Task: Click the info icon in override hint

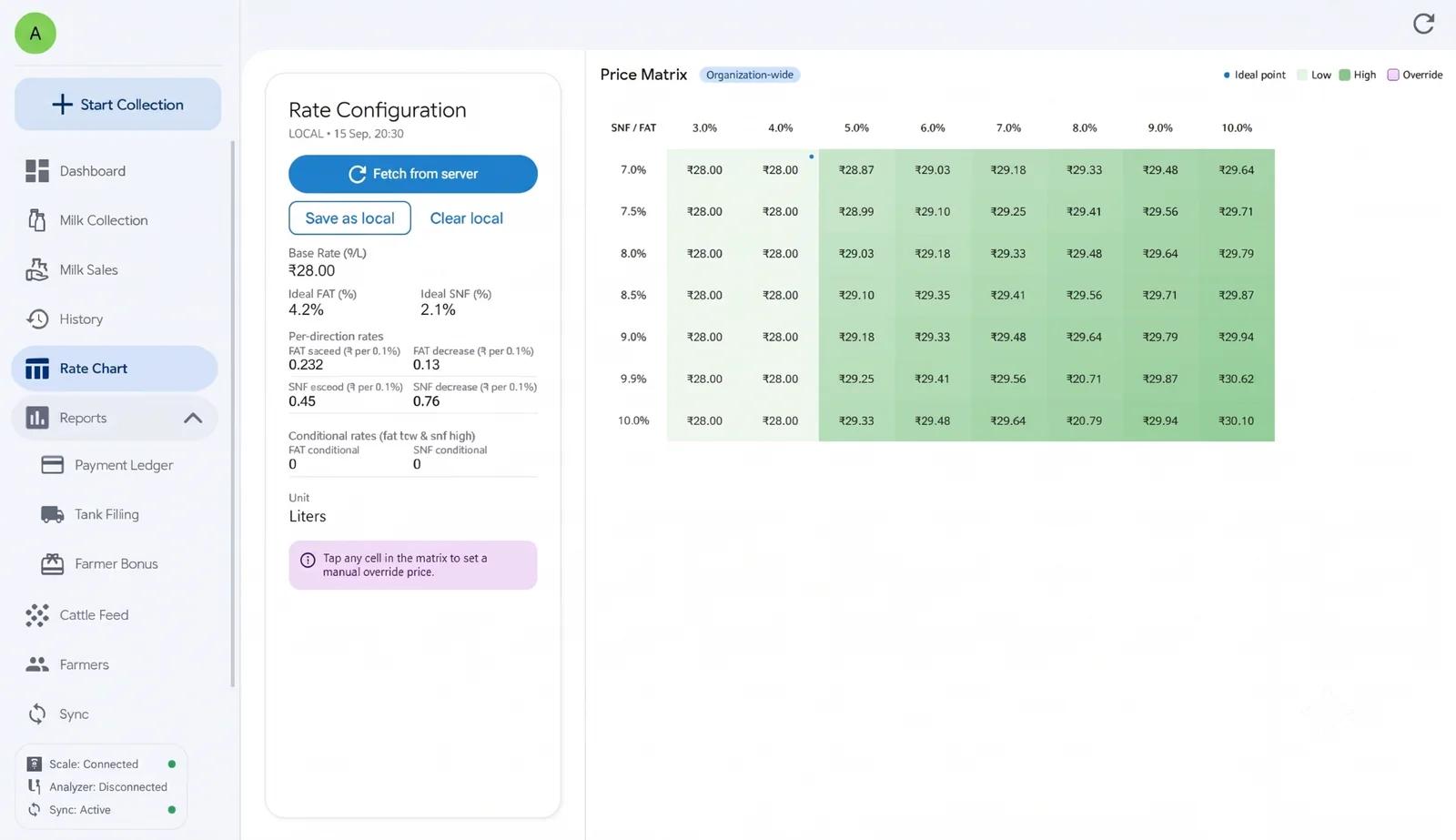Action: click(308, 561)
